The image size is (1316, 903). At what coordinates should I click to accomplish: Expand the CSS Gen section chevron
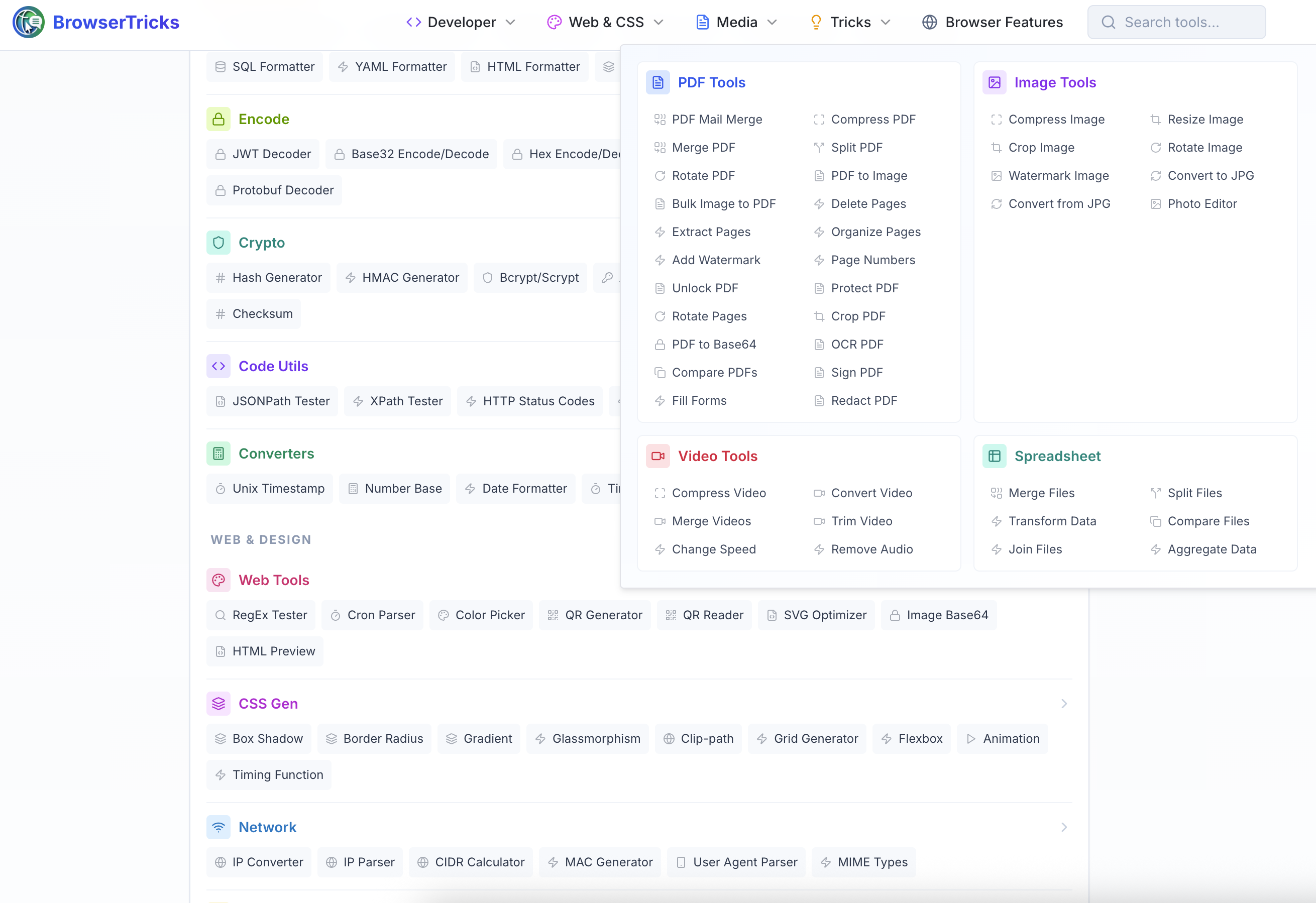click(1063, 704)
